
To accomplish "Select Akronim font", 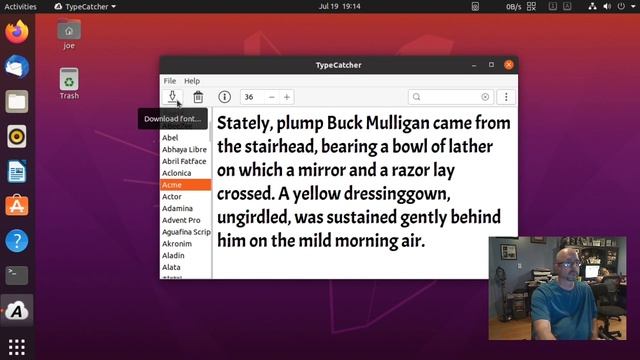I will coord(185,244).
